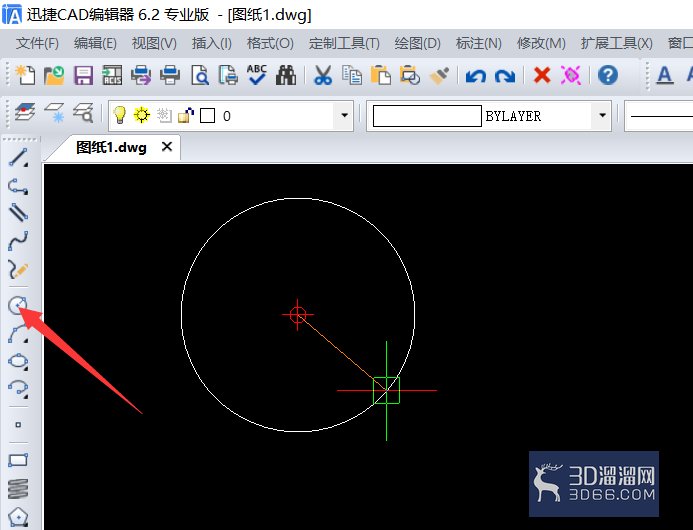Open the 修改(M) menu
This screenshot has width=693, height=530.
click(541, 43)
